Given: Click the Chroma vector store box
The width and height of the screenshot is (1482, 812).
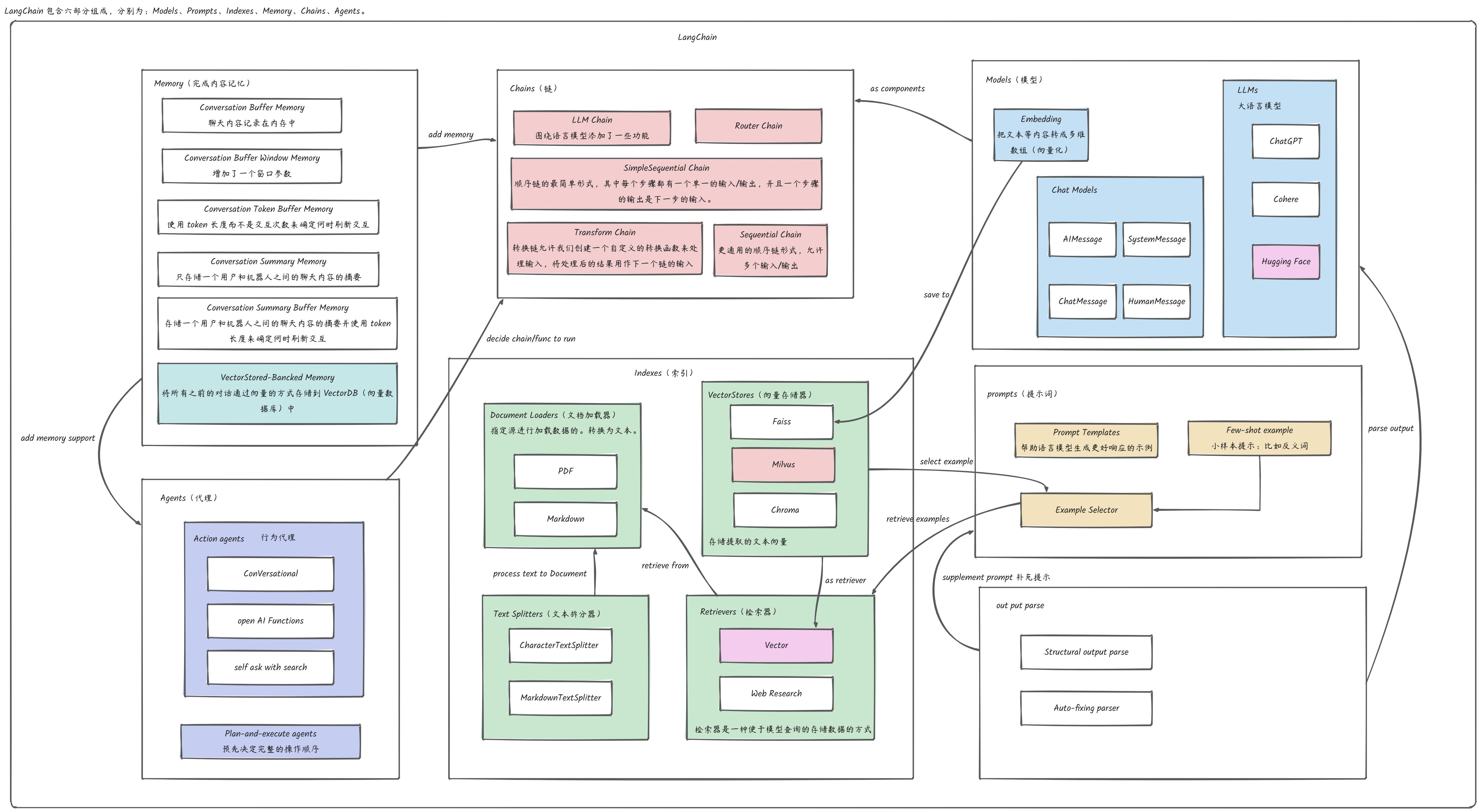Looking at the screenshot, I should (x=785, y=510).
